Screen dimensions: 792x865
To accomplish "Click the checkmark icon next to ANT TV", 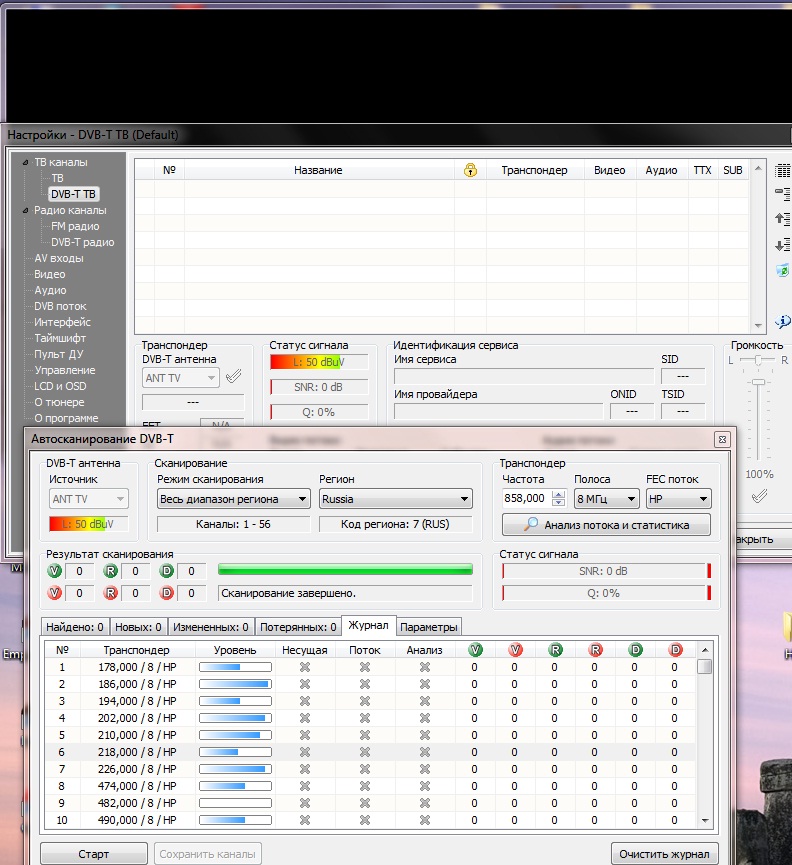I will [x=233, y=377].
